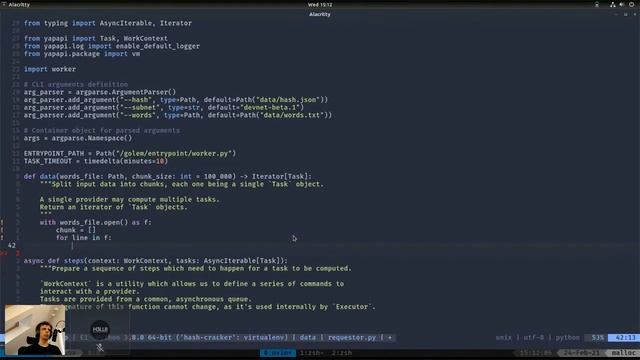Image resolution: width=640 pixels, height=360 pixels.
Task: Open the network status icon in top bar
Action: (x=612, y=4)
